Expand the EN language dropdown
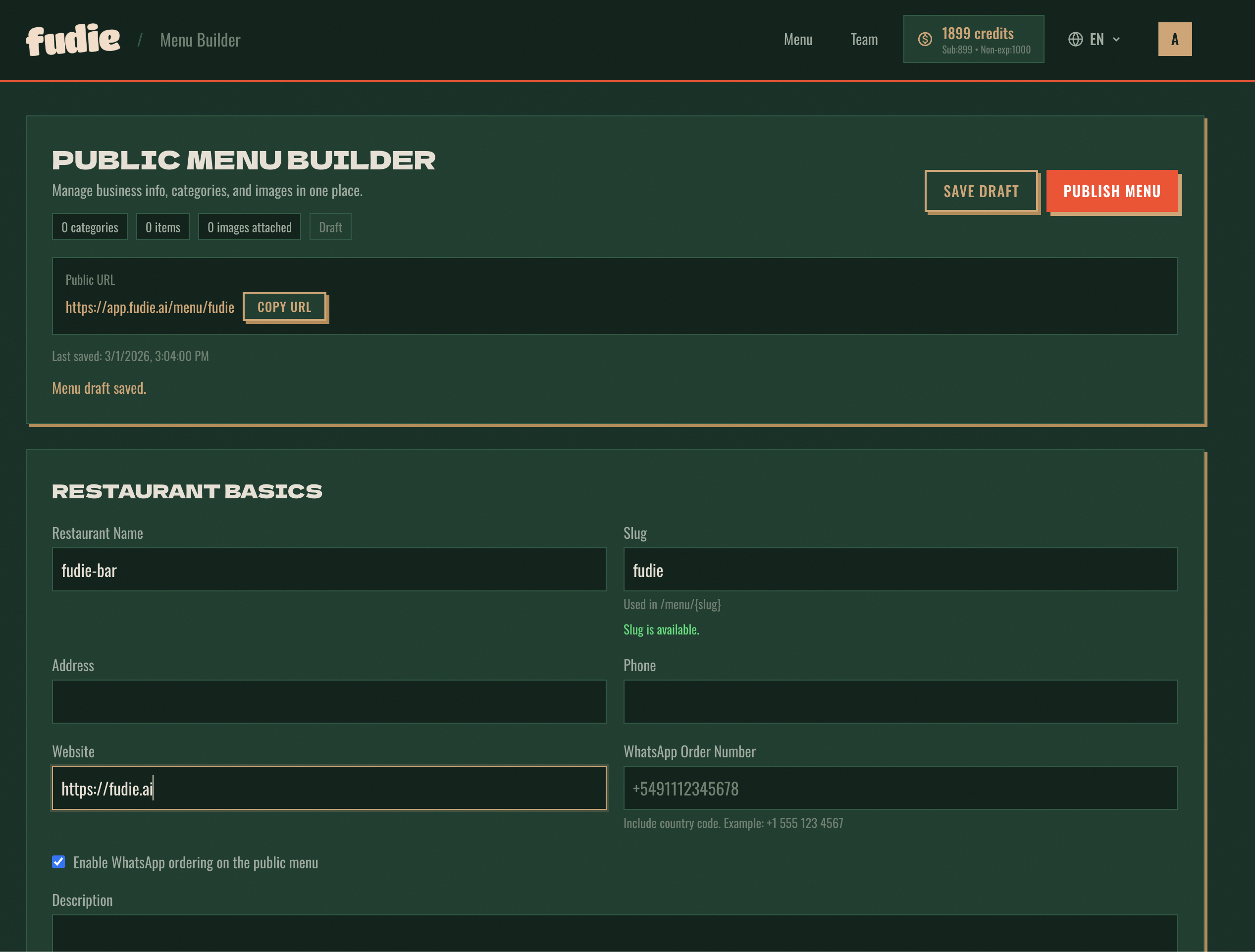The image size is (1255, 952). point(1098,39)
